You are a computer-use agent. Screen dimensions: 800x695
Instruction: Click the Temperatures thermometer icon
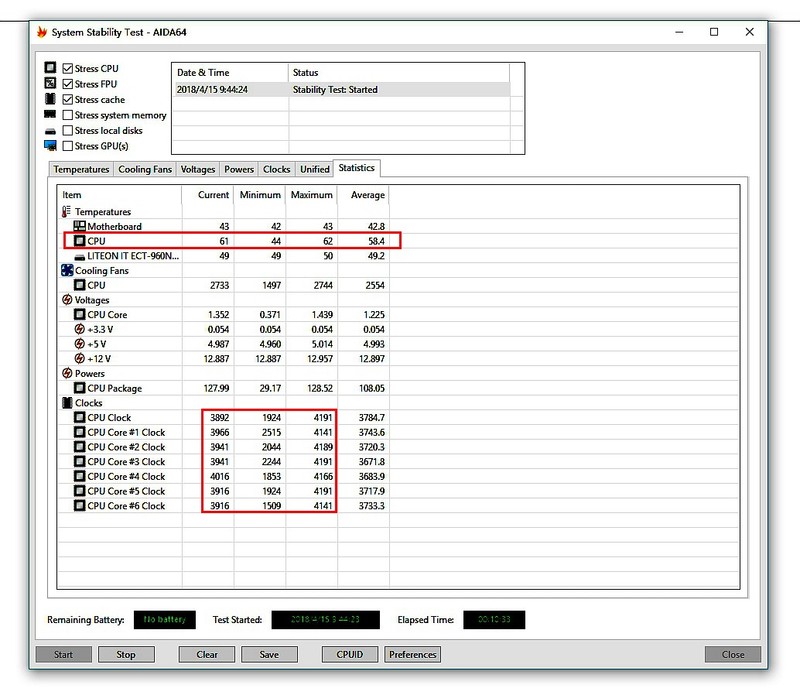click(x=67, y=212)
